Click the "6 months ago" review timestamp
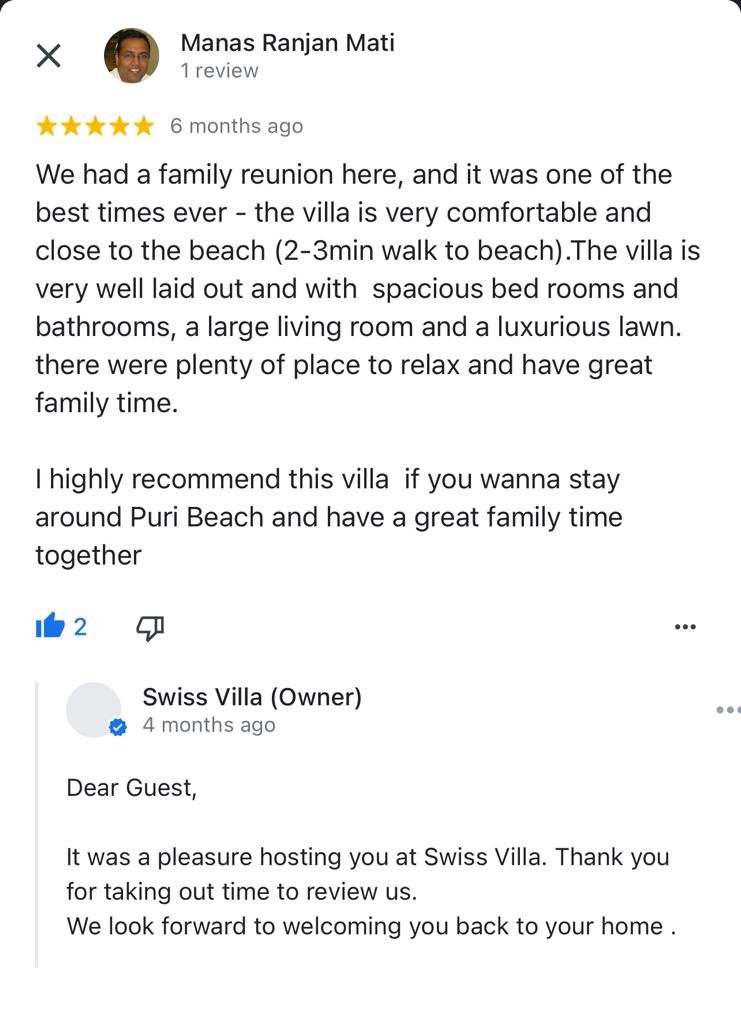This screenshot has width=741, height=1024. 236,126
